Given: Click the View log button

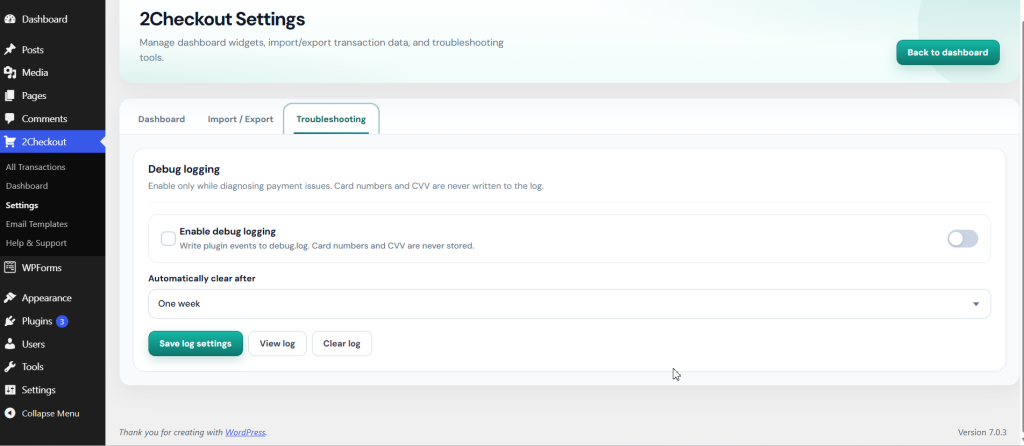Looking at the screenshot, I should [x=277, y=343].
